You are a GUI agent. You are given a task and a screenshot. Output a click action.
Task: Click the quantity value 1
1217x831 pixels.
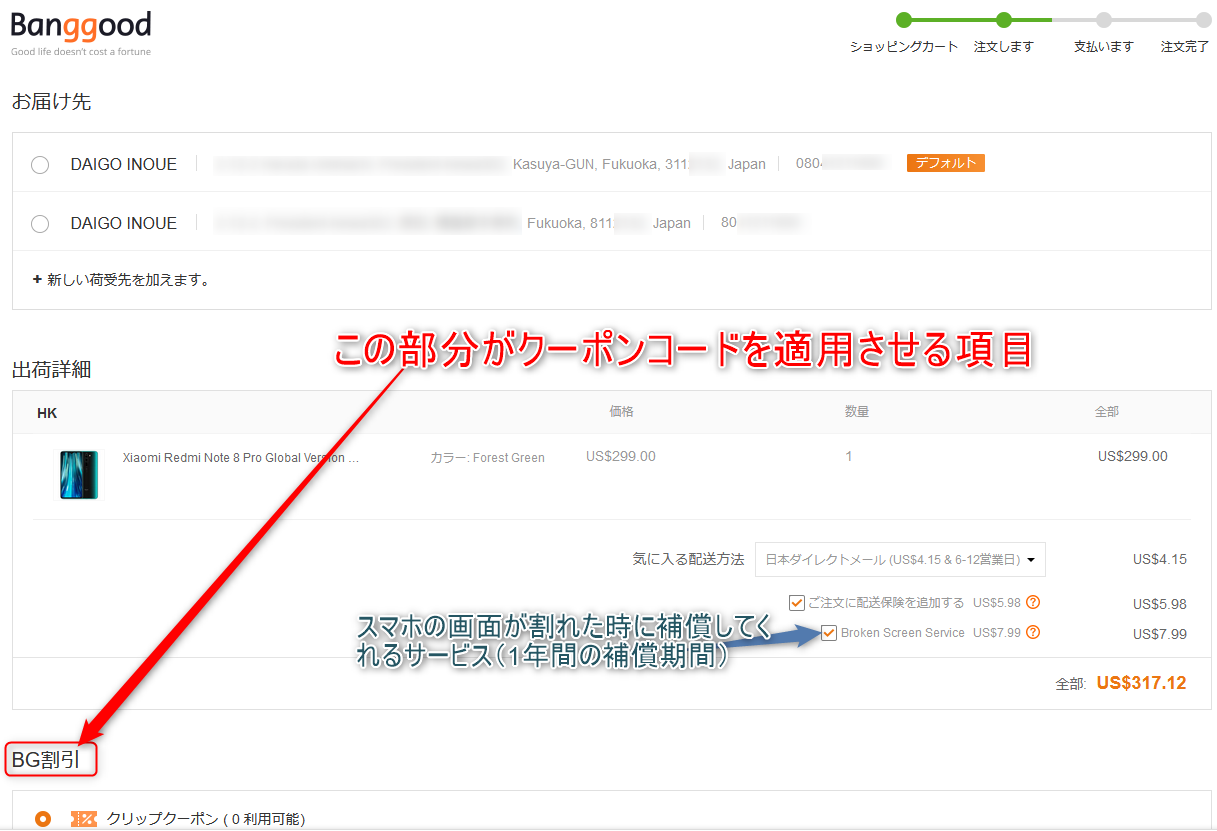[x=849, y=457]
